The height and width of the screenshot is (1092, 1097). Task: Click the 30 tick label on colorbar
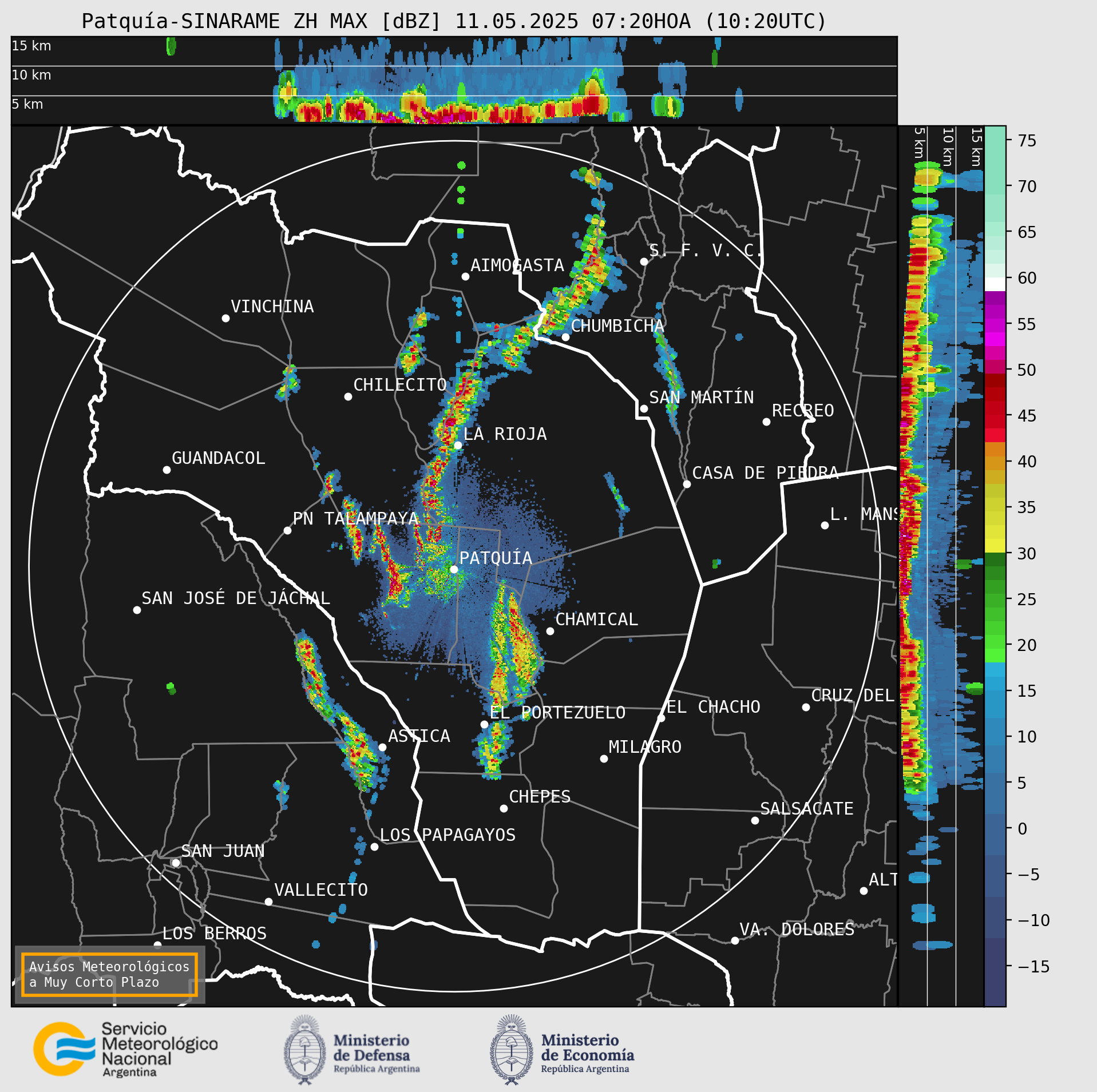(x=1027, y=554)
